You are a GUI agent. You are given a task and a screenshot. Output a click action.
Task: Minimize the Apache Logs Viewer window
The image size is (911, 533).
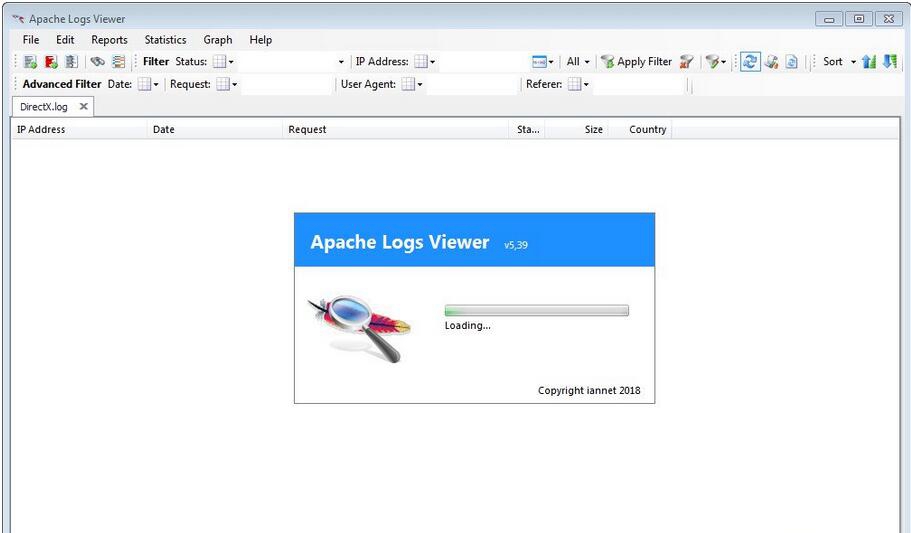(829, 19)
